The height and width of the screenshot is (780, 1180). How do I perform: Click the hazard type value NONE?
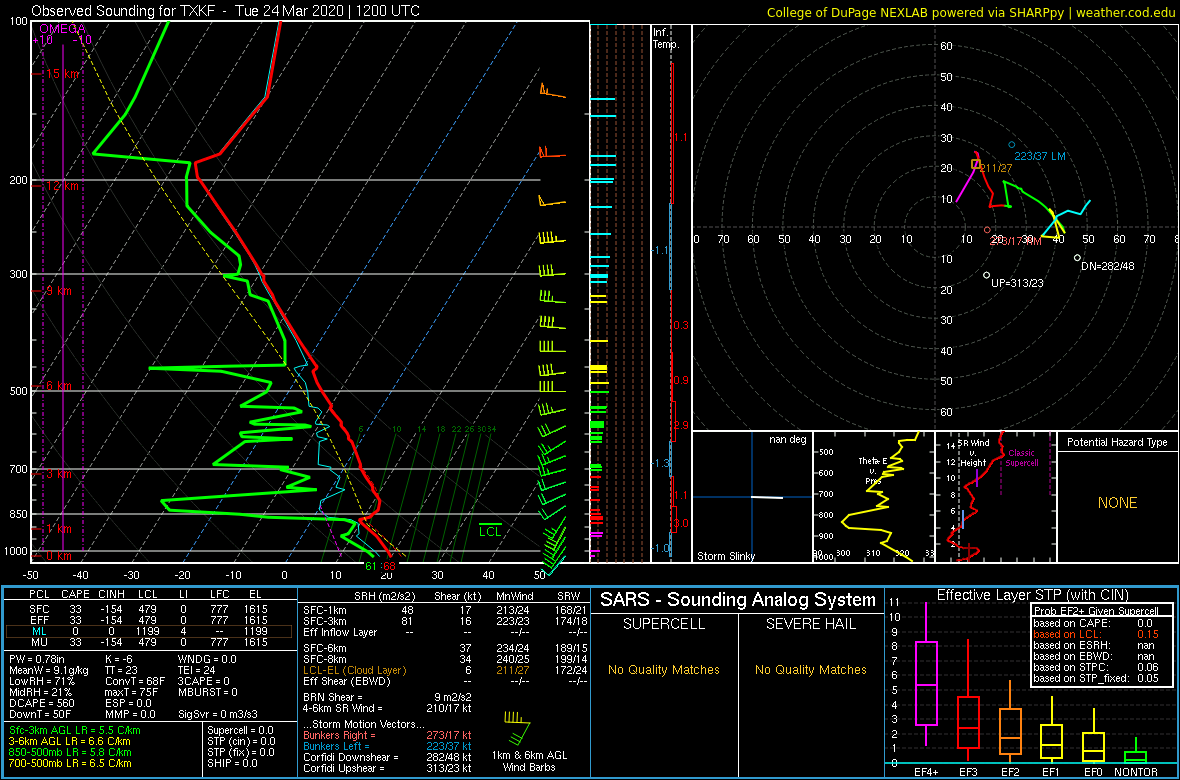(1118, 503)
